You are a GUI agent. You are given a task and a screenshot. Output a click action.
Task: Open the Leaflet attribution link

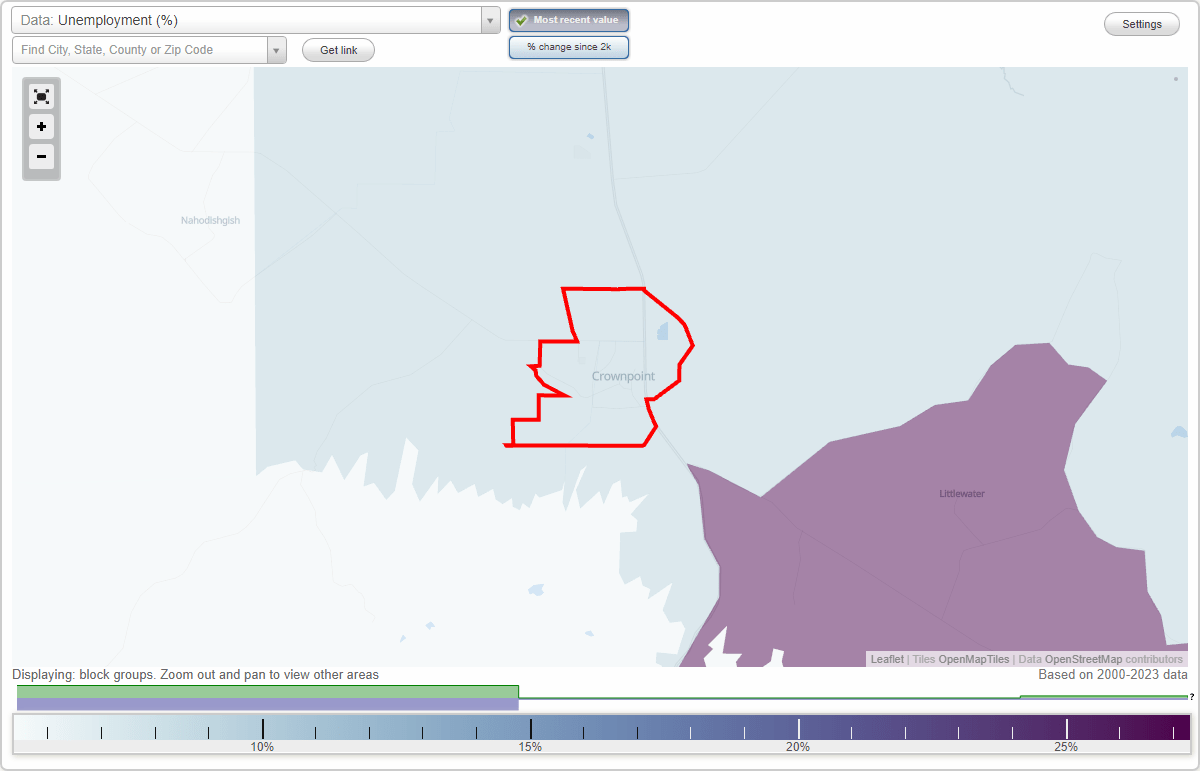887,659
